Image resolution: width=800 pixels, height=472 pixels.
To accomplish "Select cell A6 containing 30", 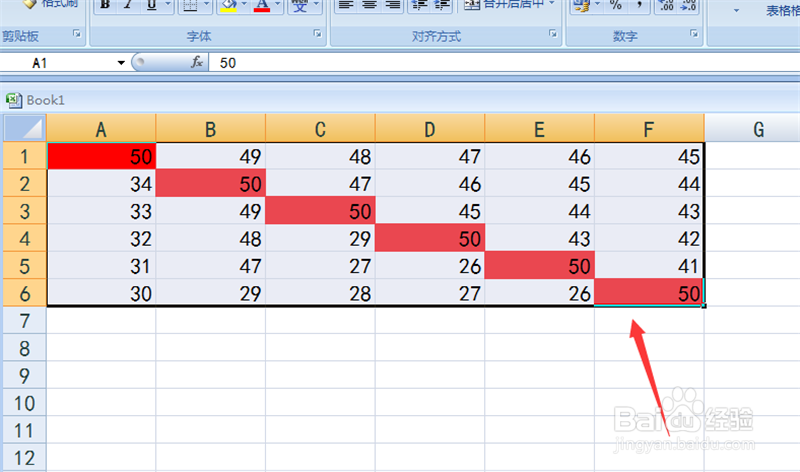I will point(102,293).
